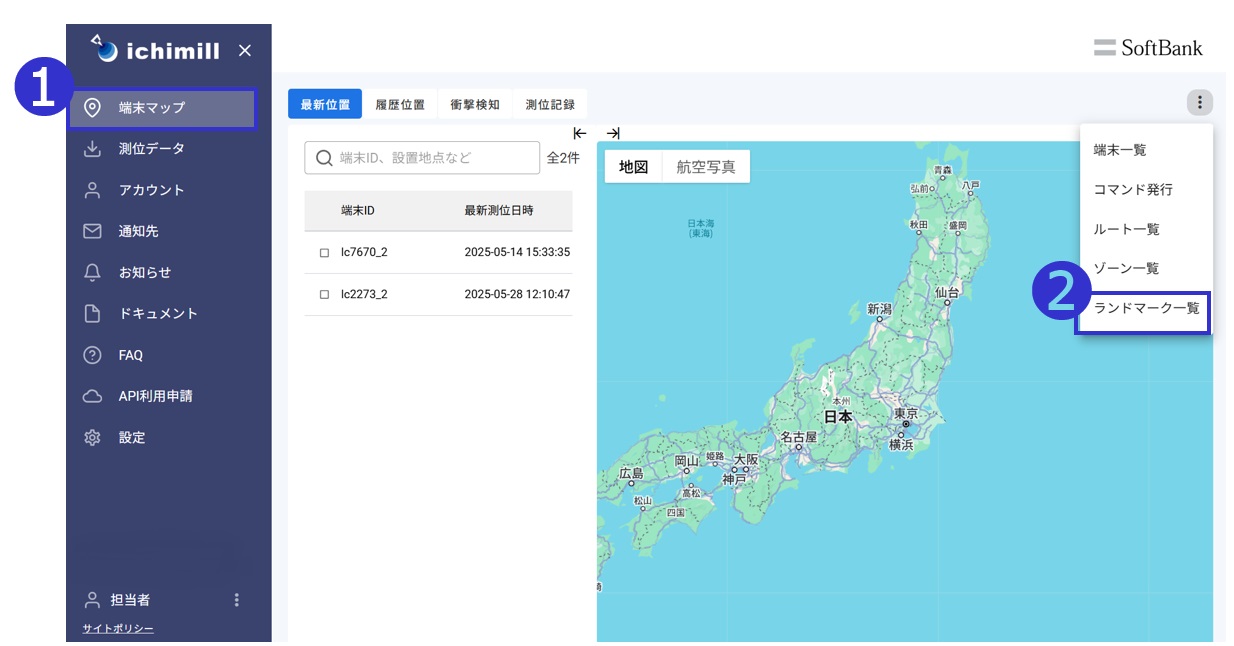Select ランドマーク一覧 from the menu

1143,312
